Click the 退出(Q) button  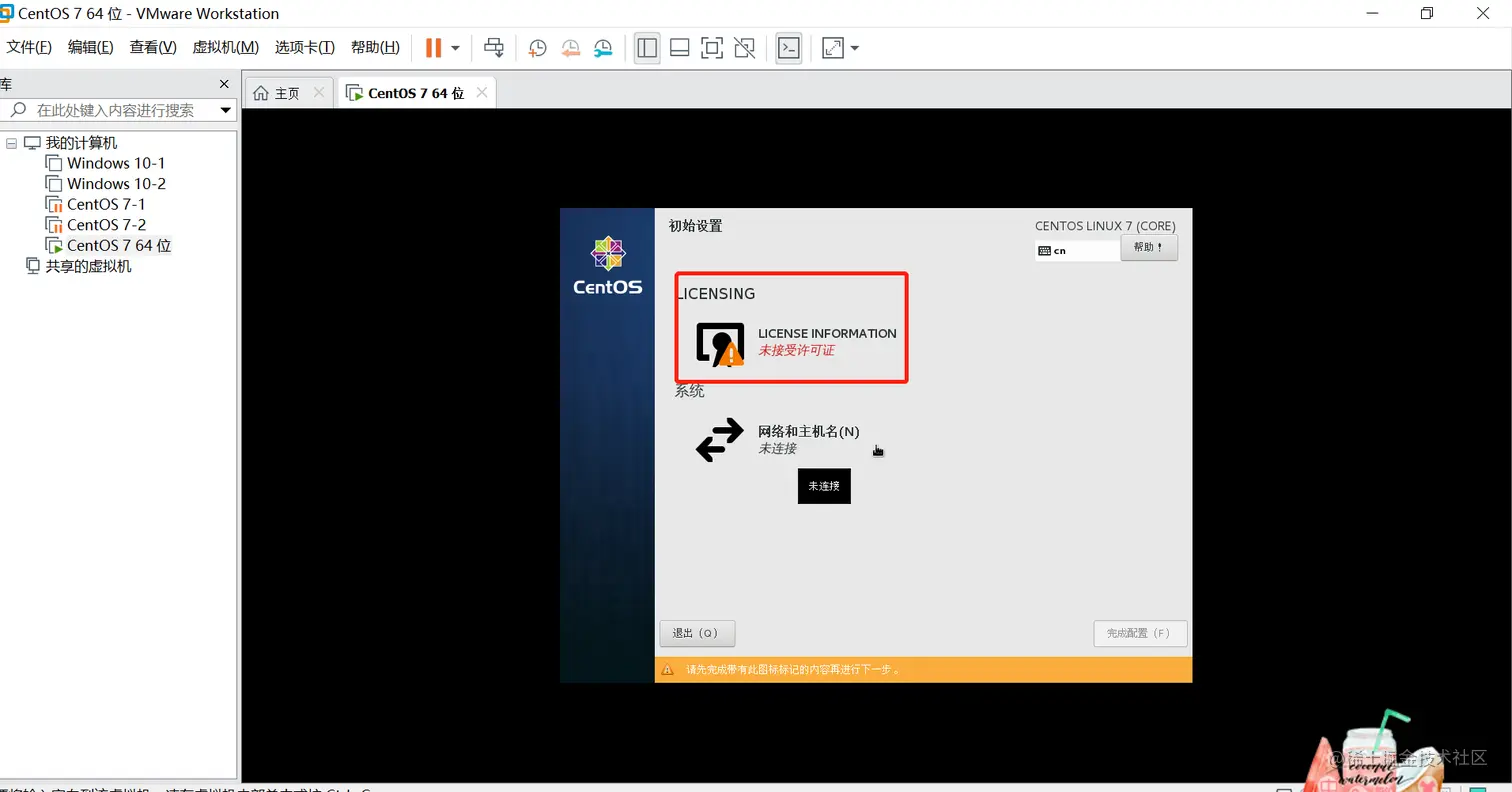coord(697,633)
